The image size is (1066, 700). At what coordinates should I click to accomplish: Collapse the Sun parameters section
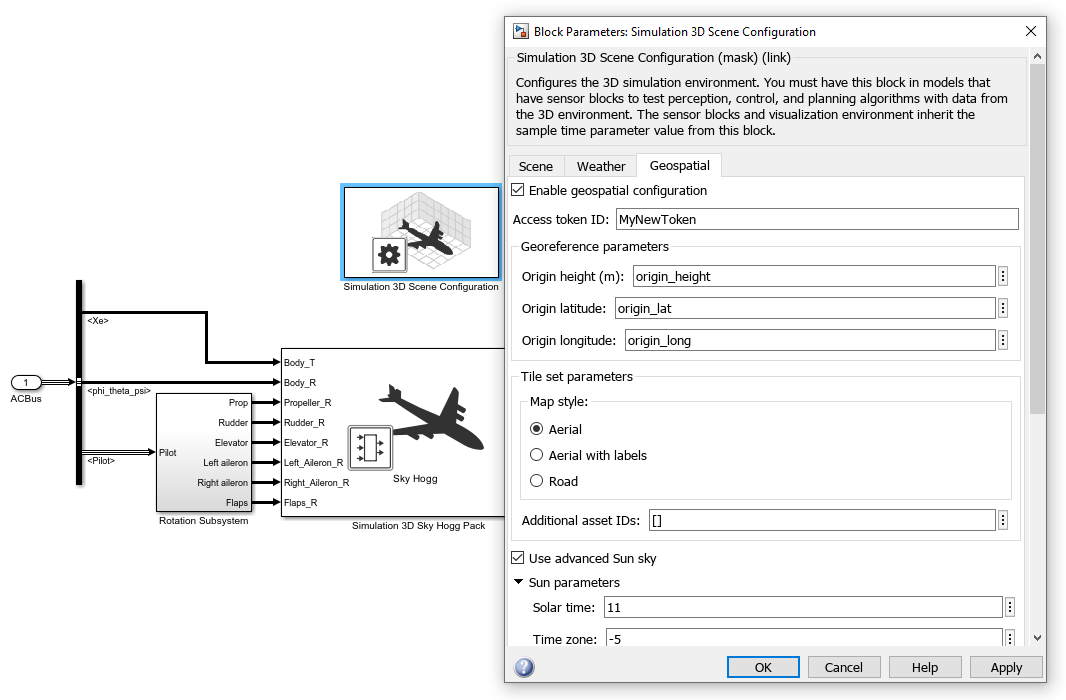518,581
